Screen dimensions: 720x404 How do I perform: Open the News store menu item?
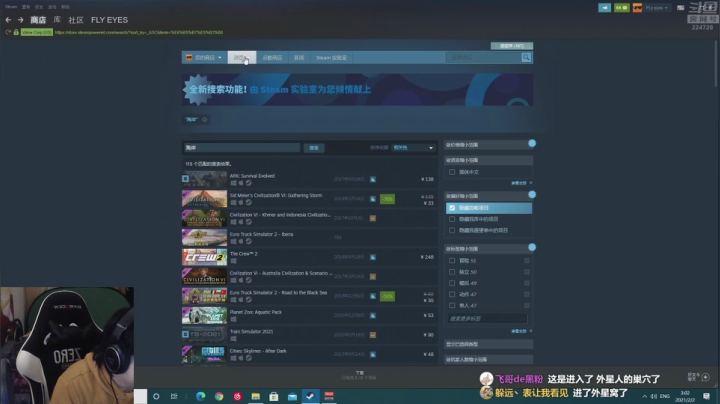(x=299, y=57)
